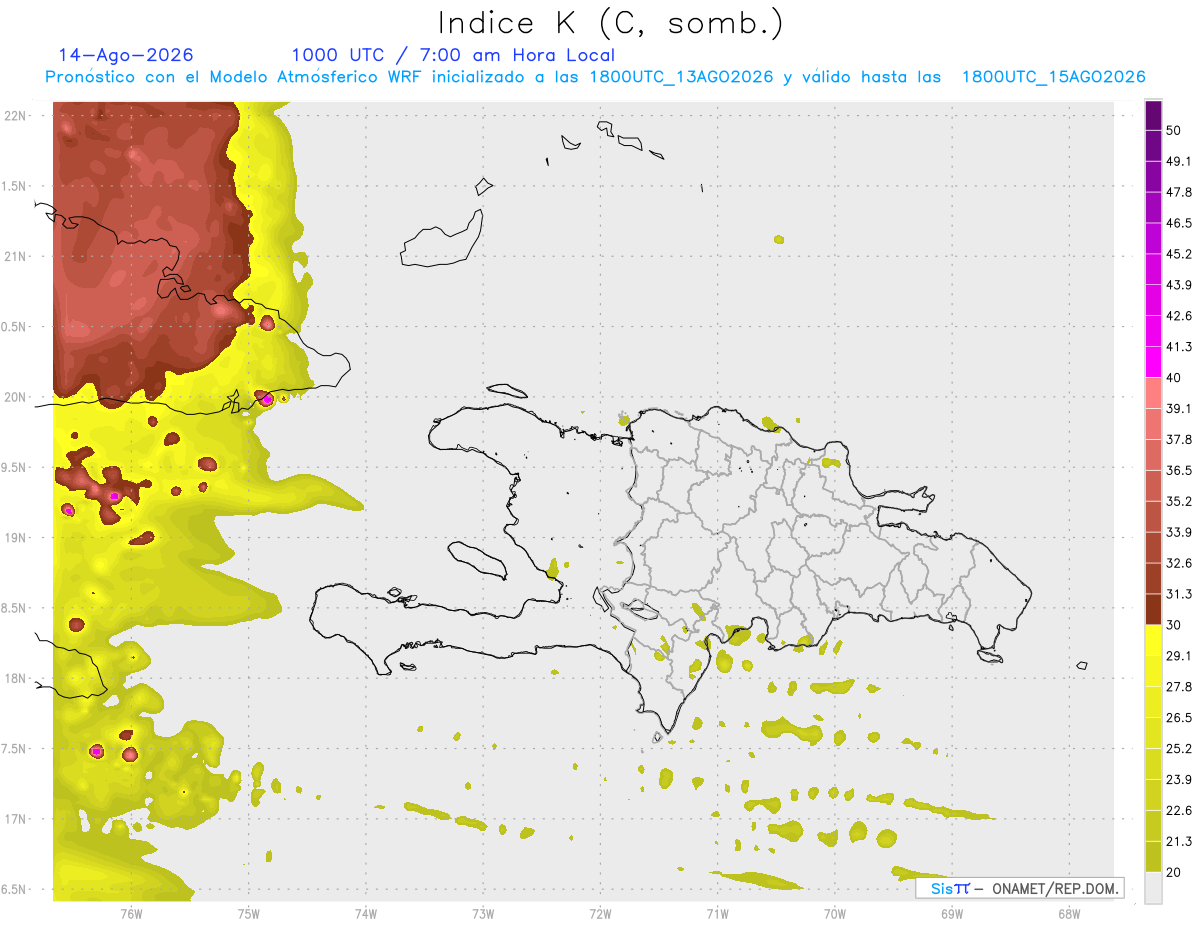Click the dark brown colorbar segment between 30 and 31.3
The width and height of the screenshot is (1200, 927).
click(x=1153, y=609)
